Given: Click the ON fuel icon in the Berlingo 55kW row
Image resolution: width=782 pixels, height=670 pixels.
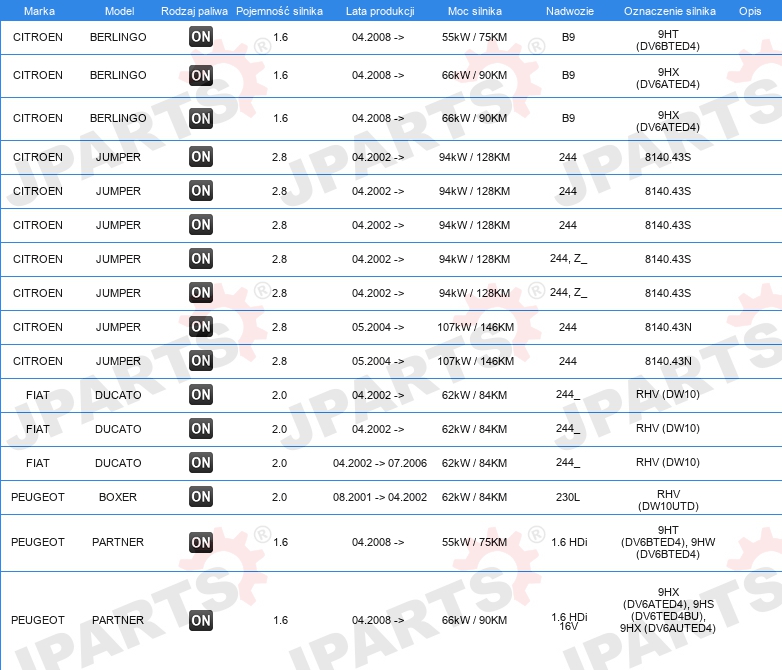Looking at the screenshot, I should click(200, 36).
